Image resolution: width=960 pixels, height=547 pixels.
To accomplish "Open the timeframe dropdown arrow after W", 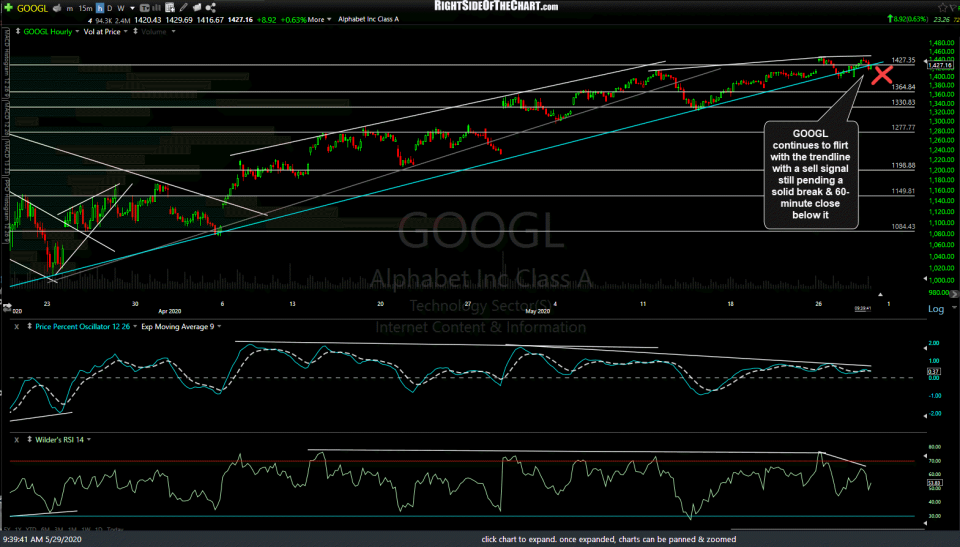I will [132, 8].
